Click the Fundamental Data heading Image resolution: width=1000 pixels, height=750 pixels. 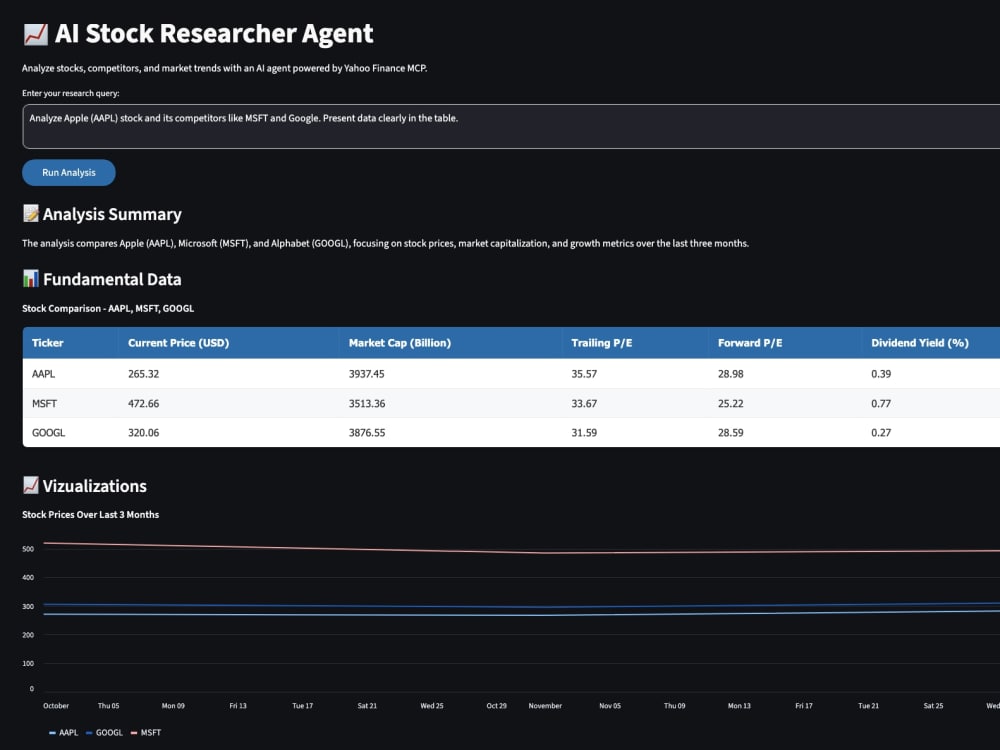click(x=112, y=279)
